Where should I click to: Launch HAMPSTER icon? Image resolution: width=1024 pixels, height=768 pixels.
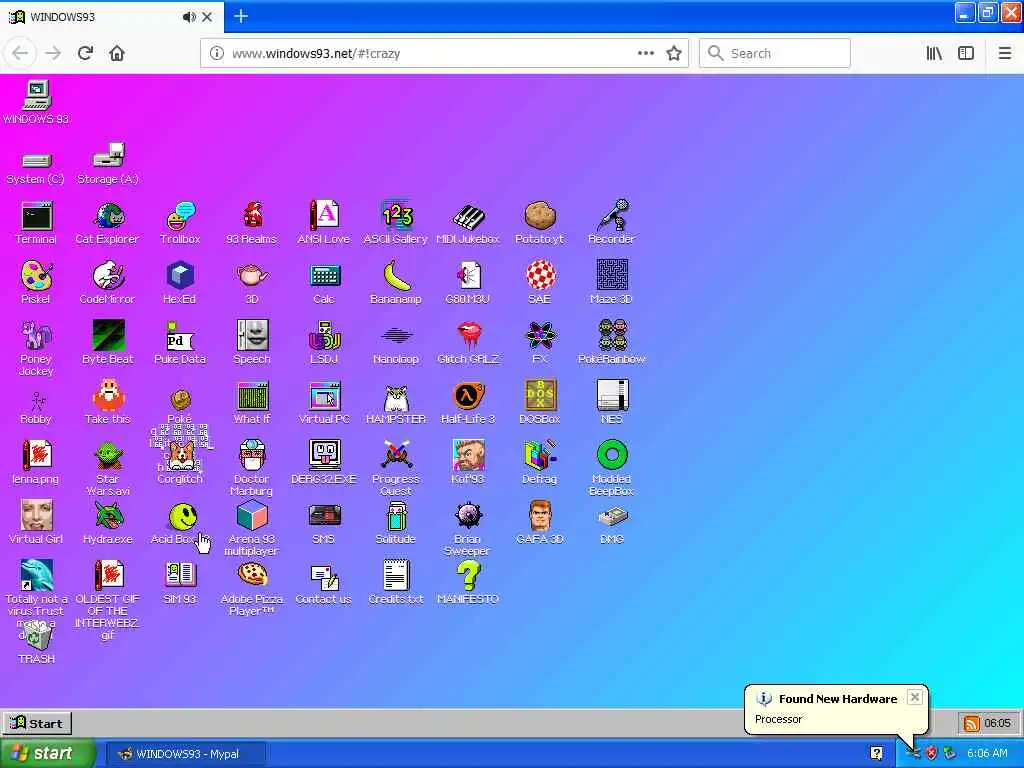(x=396, y=396)
